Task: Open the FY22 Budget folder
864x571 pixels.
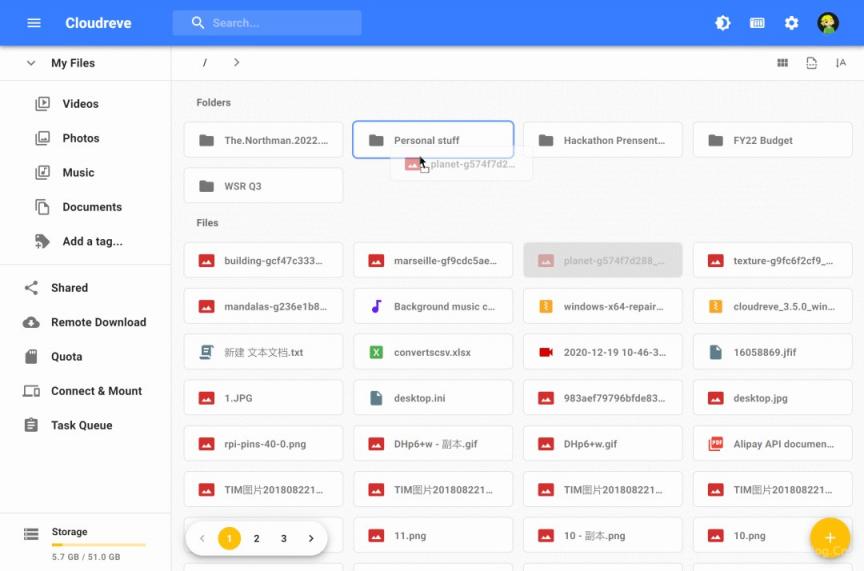Action: tap(773, 140)
